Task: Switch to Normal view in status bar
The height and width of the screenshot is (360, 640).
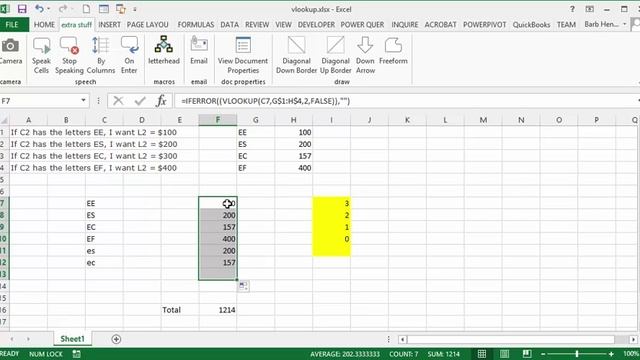Action: (x=482, y=354)
